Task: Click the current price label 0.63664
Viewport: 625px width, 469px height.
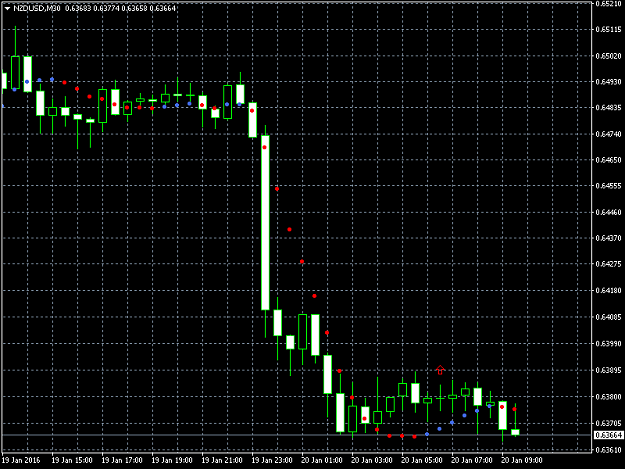Action: point(609,435)
